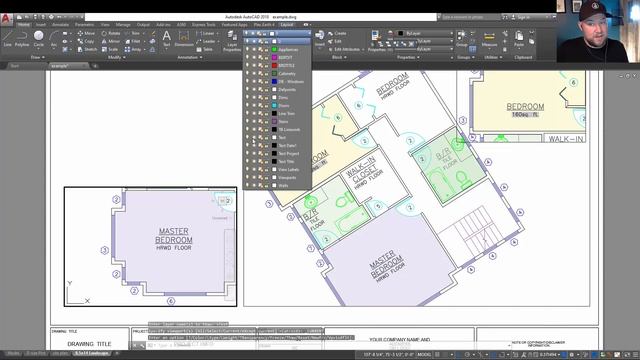This screenshot has width=640, height=360.
Task: Activate the Move command
Action: coord(86,33)
